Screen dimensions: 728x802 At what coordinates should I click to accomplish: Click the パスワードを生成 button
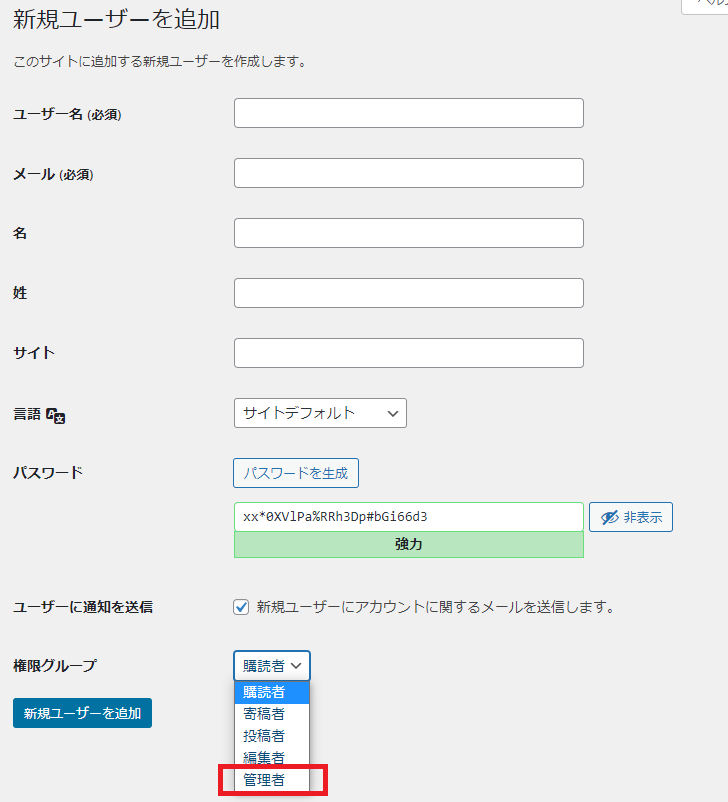coord(296,473)
